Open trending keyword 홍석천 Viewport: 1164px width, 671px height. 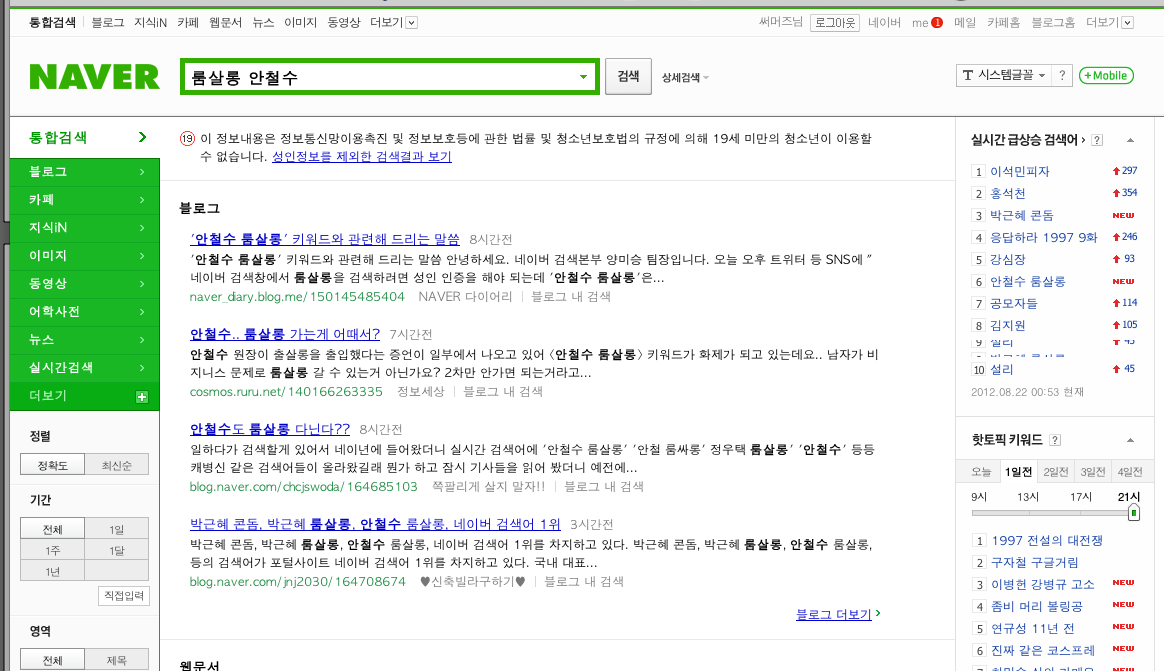click(x=1007, y=193)
